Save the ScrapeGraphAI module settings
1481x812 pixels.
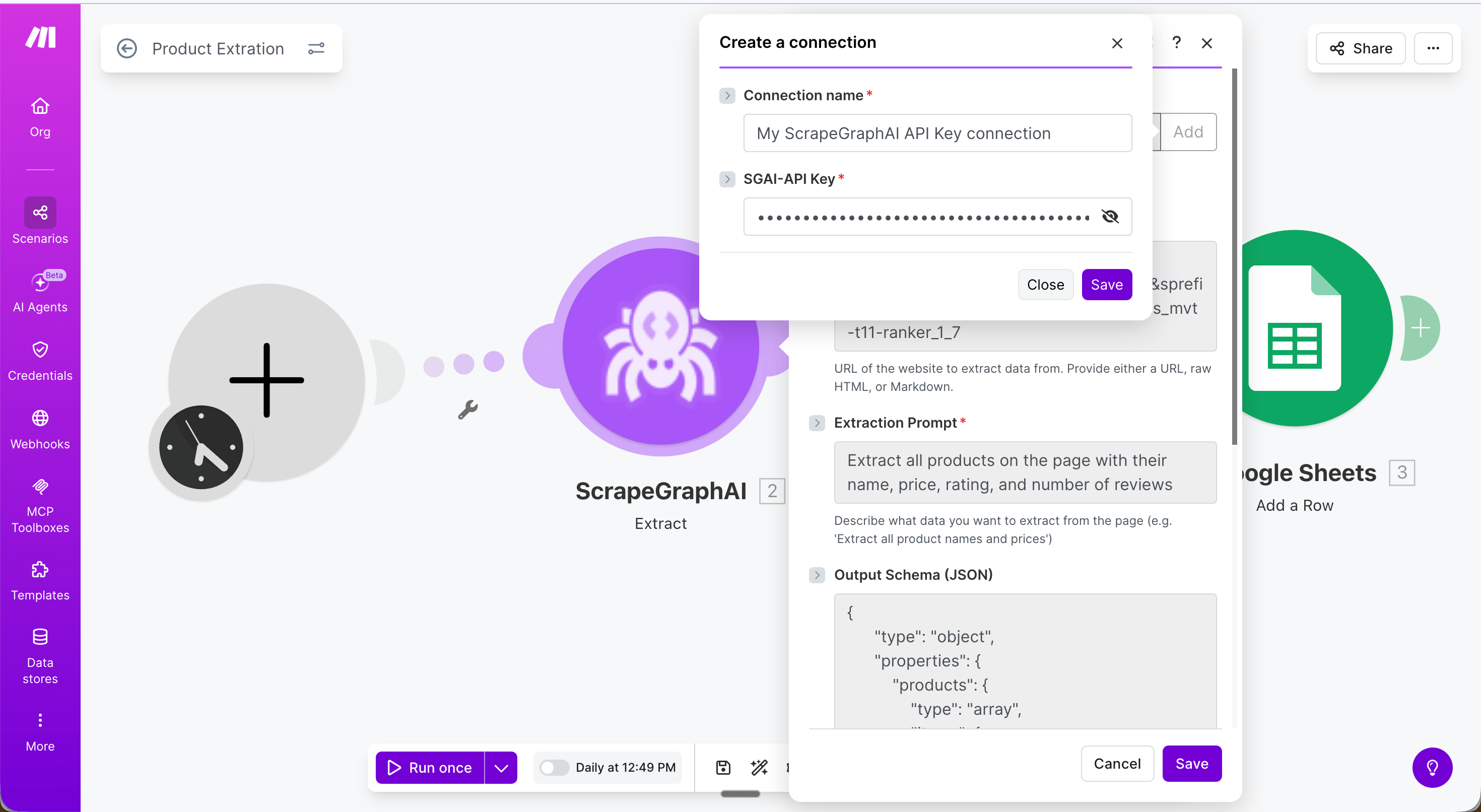[1192, 764]
